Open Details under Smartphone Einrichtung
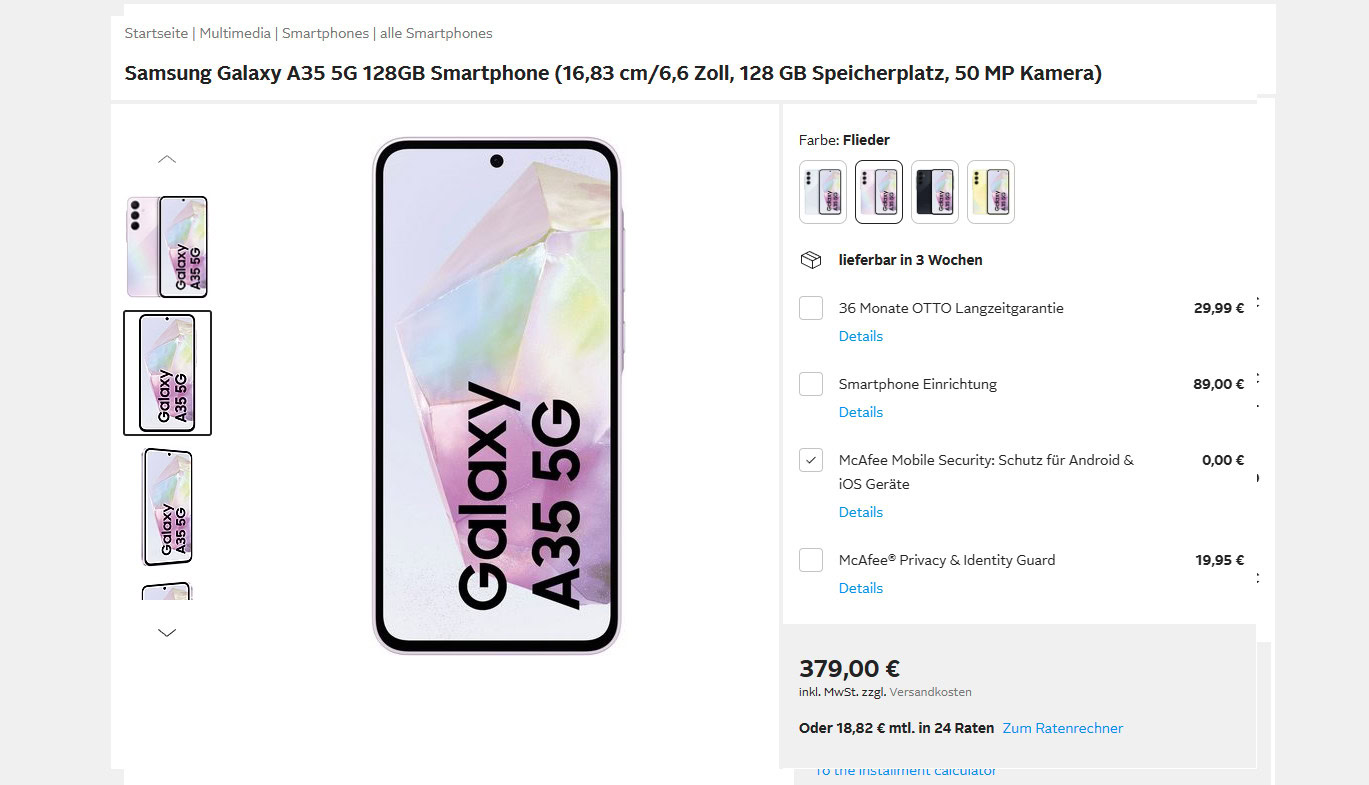Screen dimensions: 1369x785 point(861,412)
